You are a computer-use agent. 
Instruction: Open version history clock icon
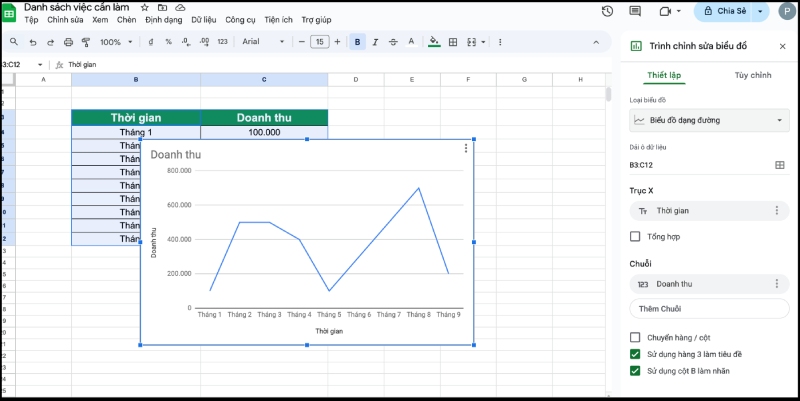point(607,11)
